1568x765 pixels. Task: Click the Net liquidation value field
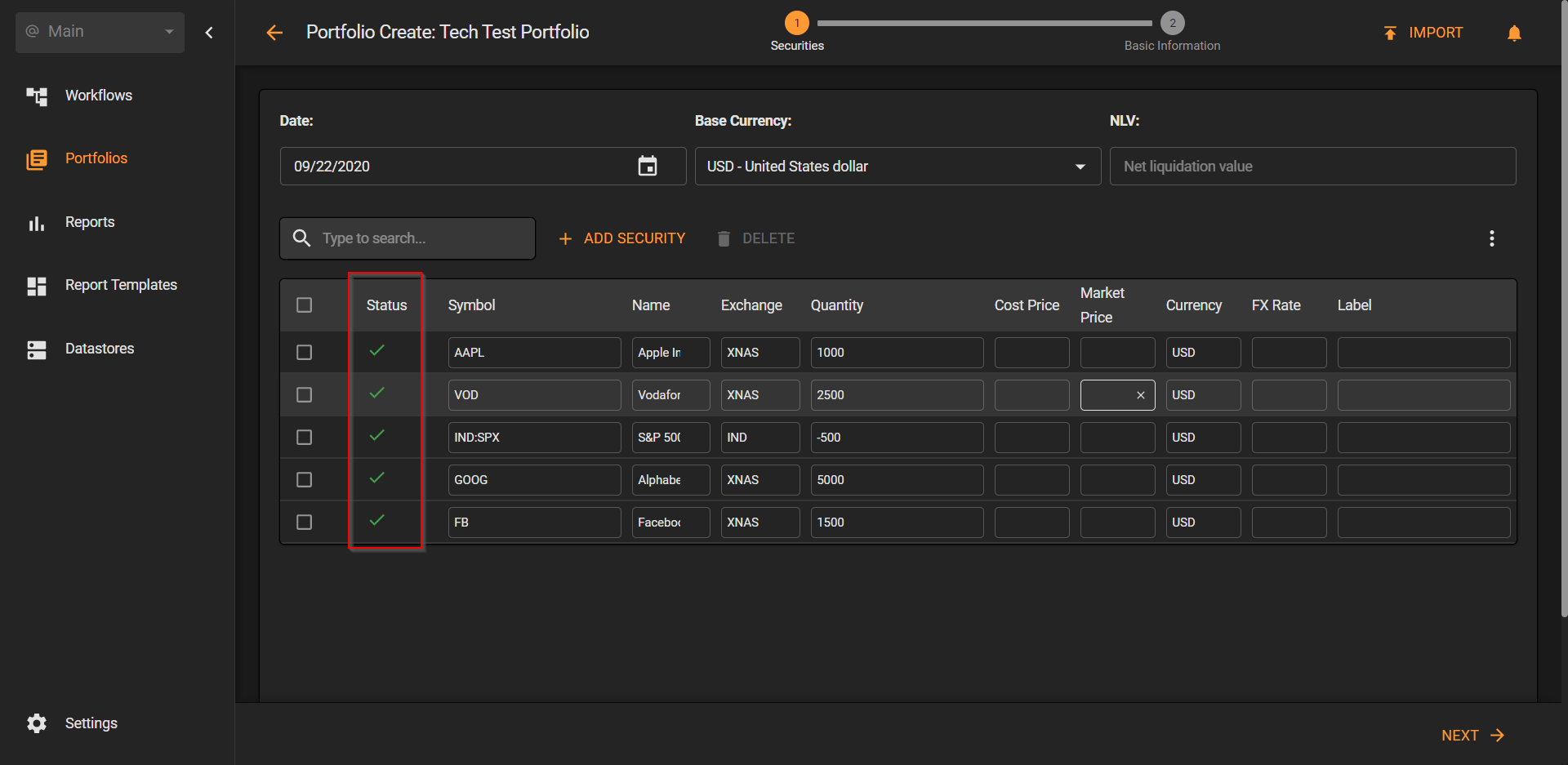[x=1312, y=167]
